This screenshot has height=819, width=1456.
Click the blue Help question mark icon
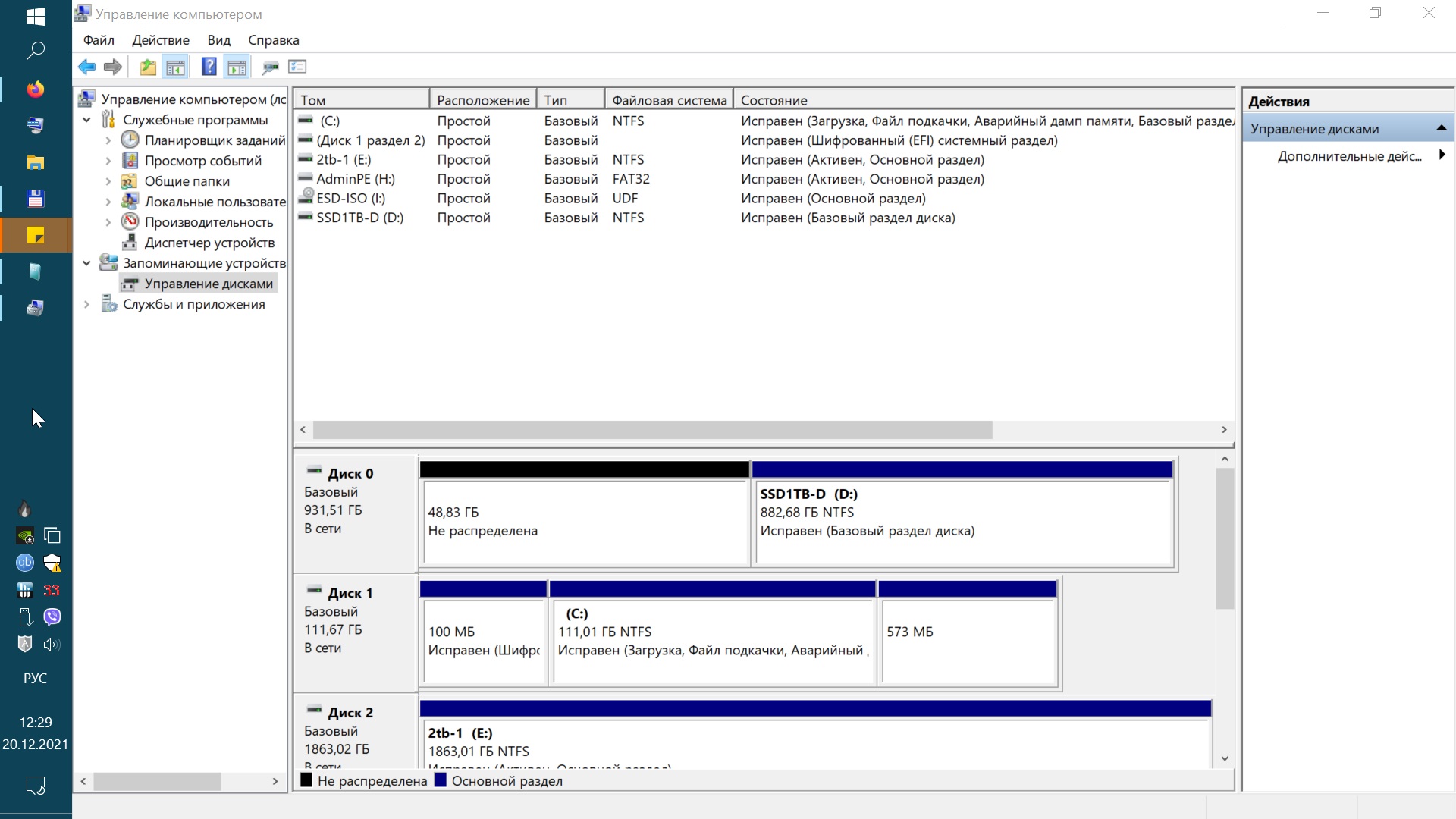(x=209, y=67)
